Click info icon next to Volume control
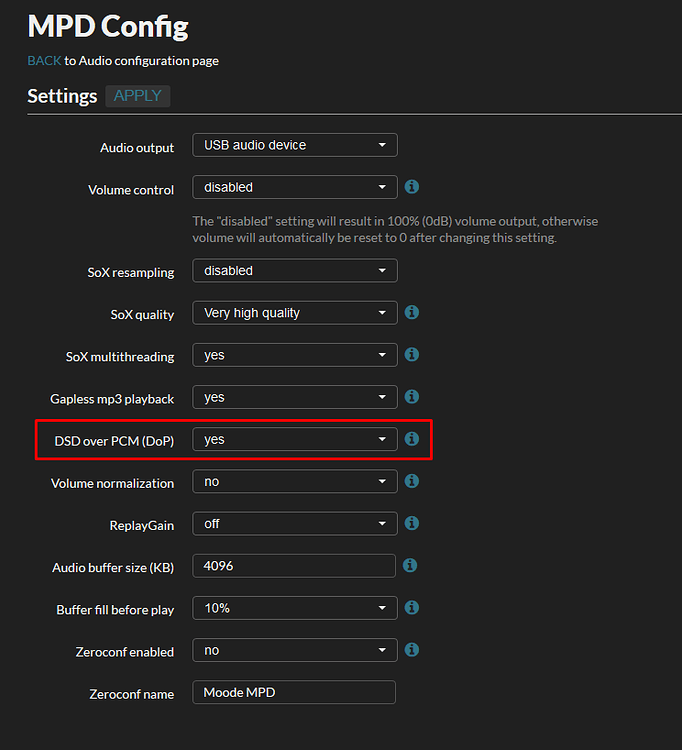682x750 pixels. tap(412, 187)
